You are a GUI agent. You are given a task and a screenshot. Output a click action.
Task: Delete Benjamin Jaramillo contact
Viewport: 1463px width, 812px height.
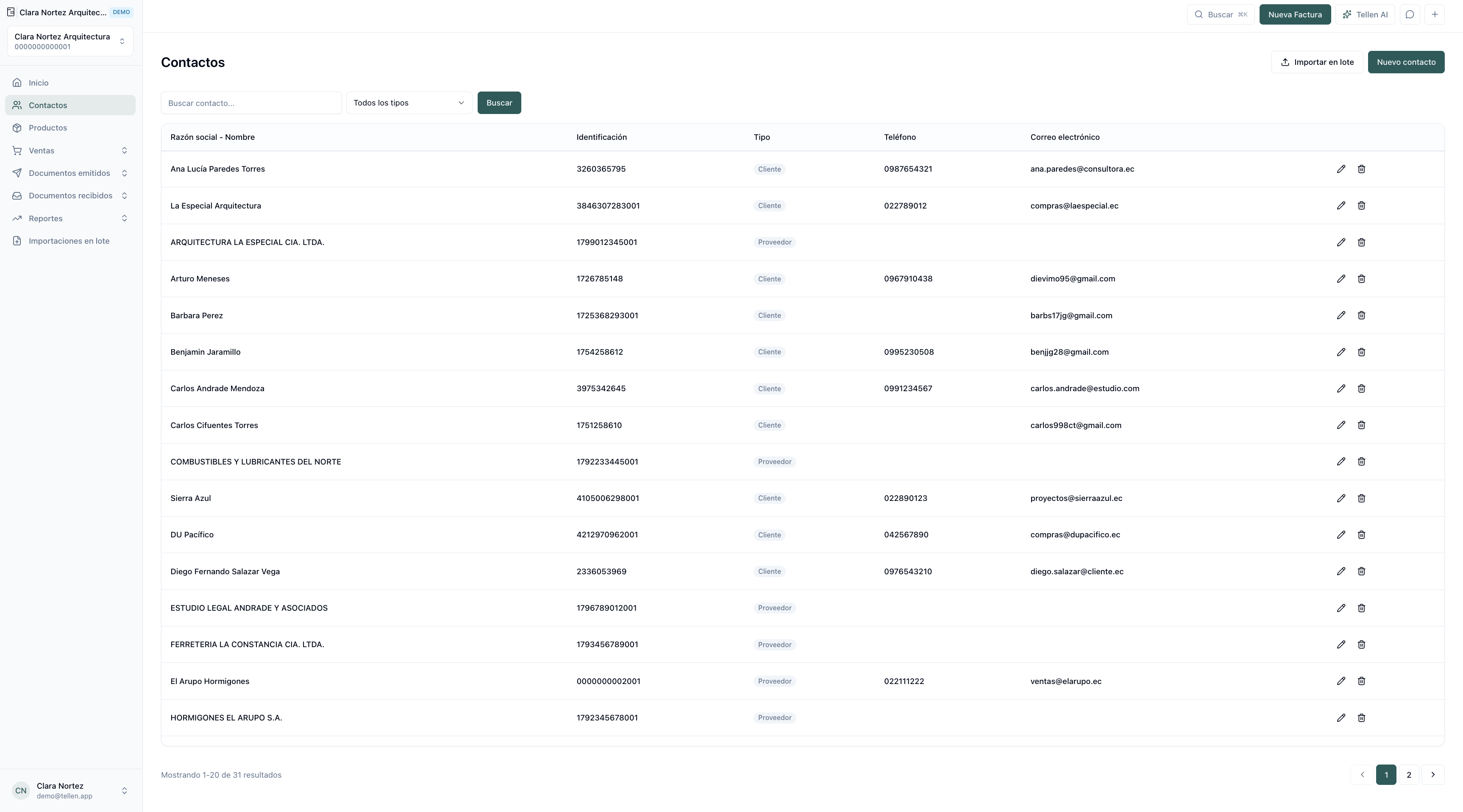tap(1361, 352)
